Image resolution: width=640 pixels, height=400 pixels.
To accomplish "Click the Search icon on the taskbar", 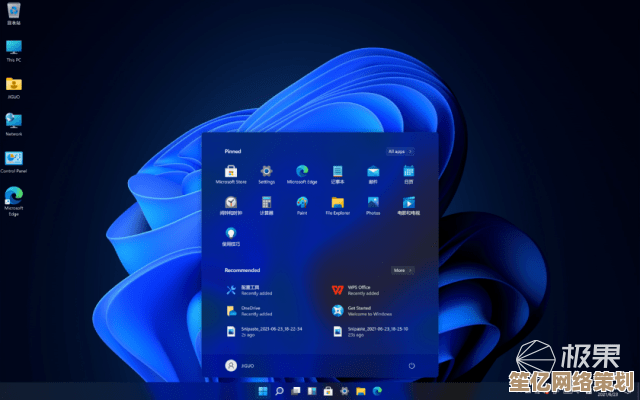I will click(x=280, y=391).
